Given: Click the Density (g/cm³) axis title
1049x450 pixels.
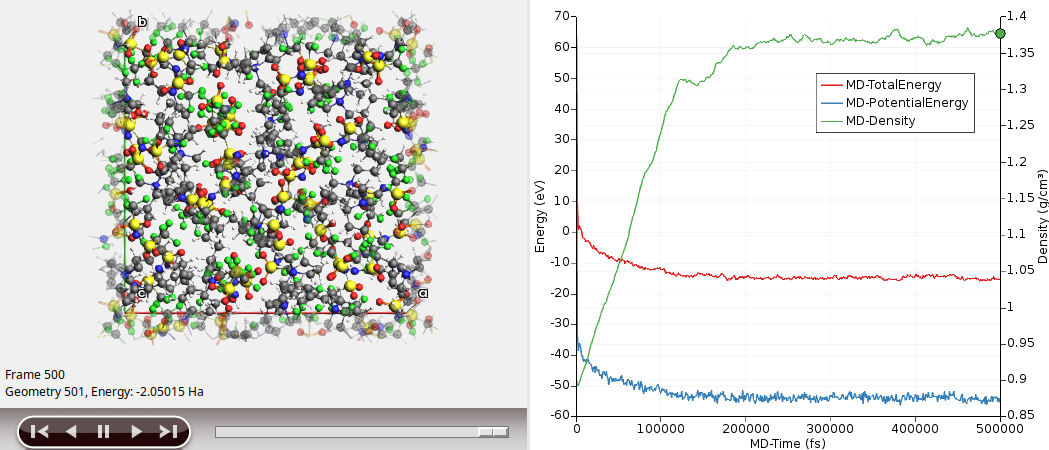Looking at the screenshot, I should click(x=1041, y=212).
